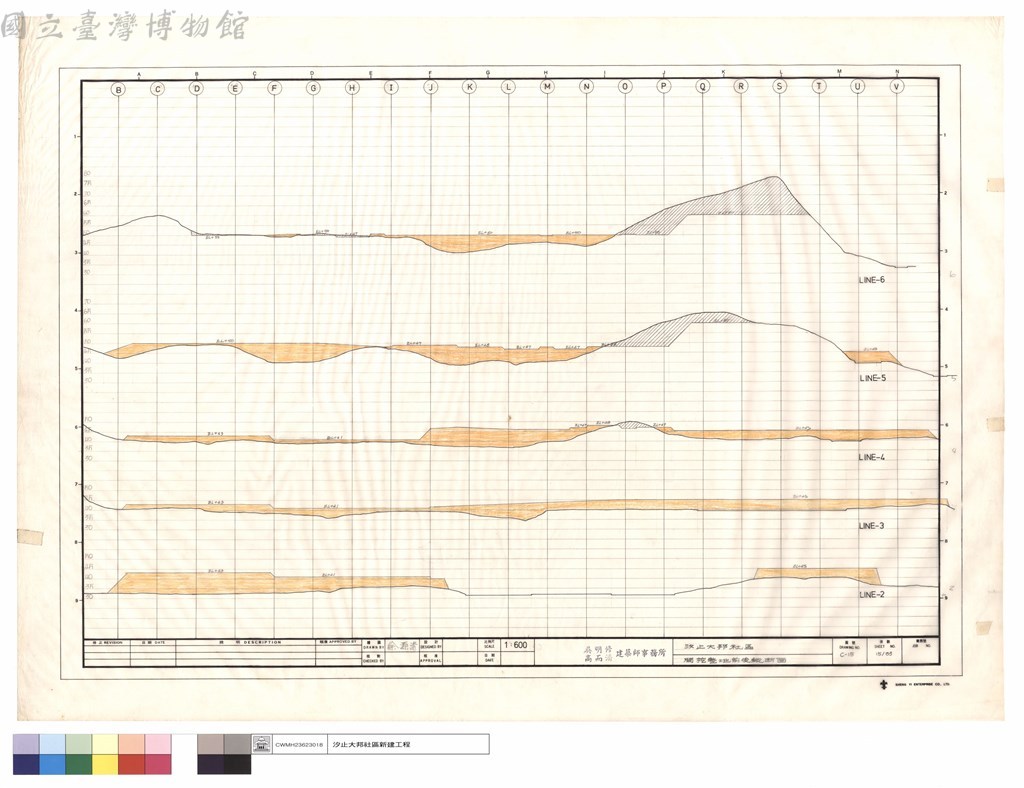Click the museum logo icon beside the catalog number

coord(261,744)
